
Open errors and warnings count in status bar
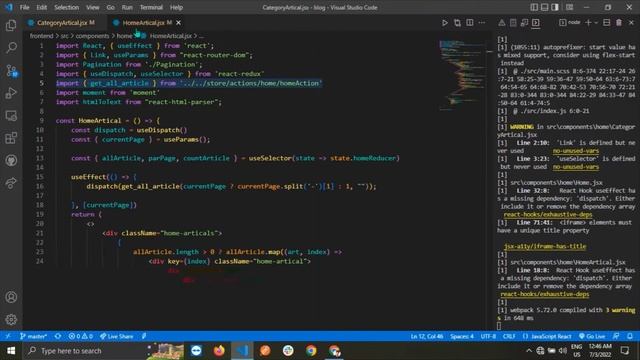click(x=80, y=336)
